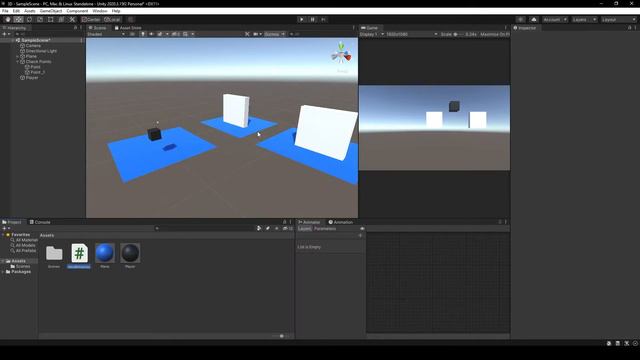Open the Collaborate icon beside the cloud
Viewport: 640px width, 360px height.
click(x=520, y=19)
